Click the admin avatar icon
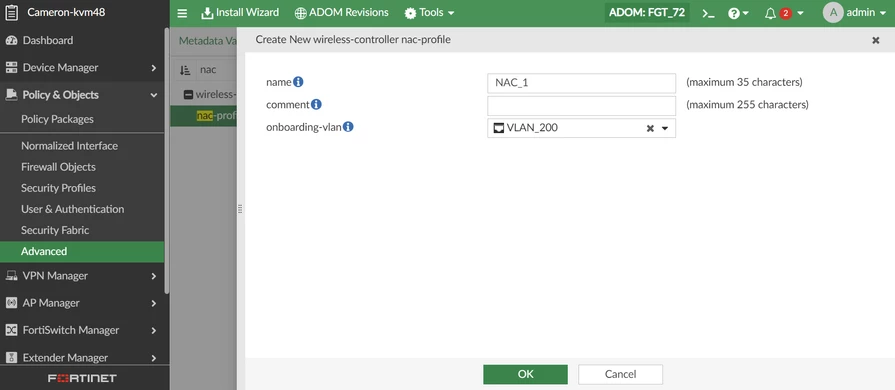The image size is (895, 390). click(833, 13)
